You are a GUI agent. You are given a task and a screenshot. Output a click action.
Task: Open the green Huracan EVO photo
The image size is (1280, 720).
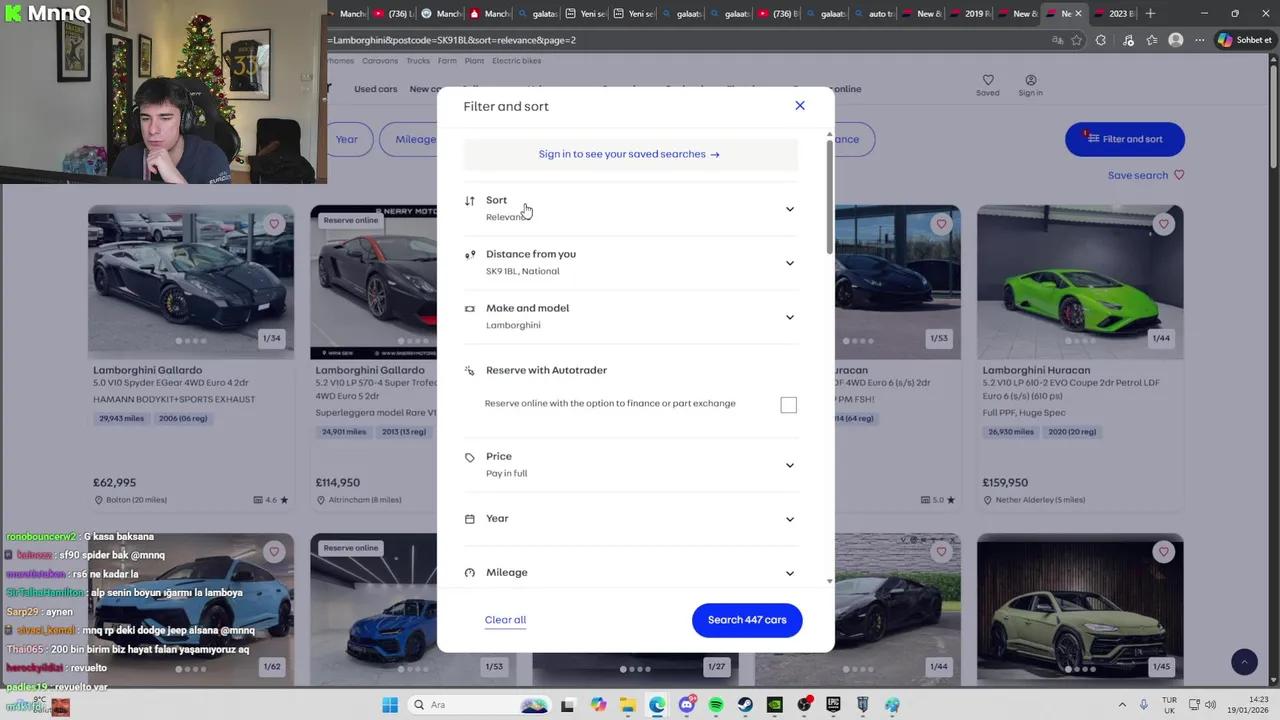[x=1080, y=282]
